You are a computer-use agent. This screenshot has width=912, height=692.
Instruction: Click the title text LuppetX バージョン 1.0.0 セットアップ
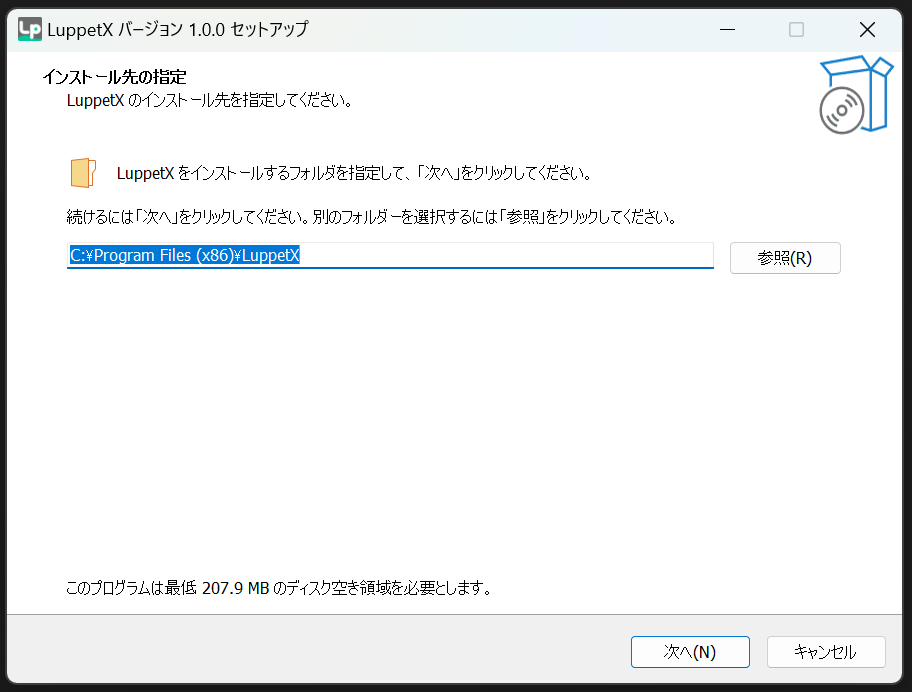[178, 30]
